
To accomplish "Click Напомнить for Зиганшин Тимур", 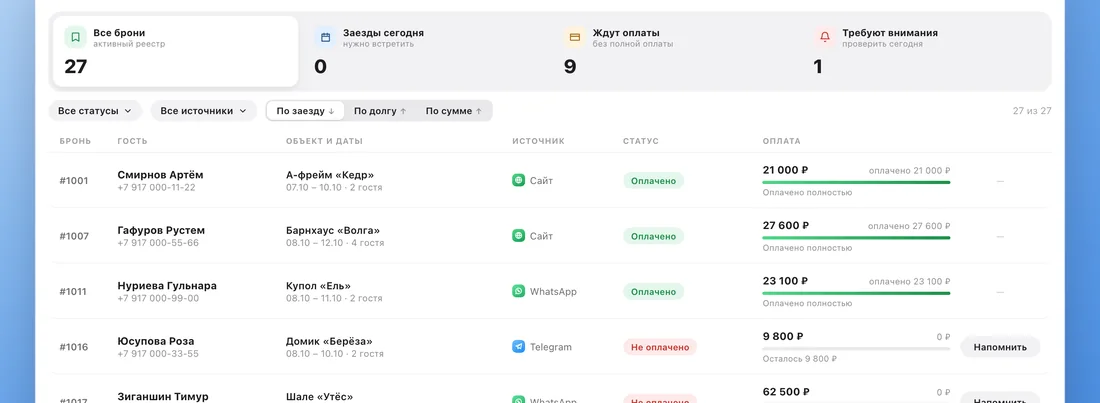I will pos(1000,399).
